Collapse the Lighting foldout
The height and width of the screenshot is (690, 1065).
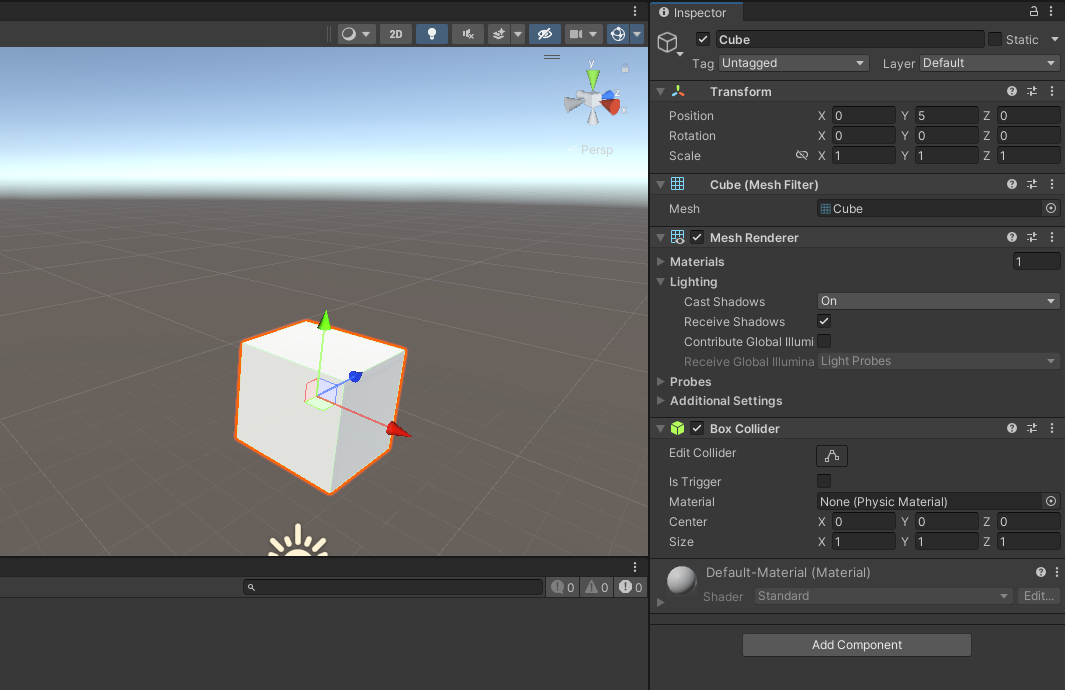660,281
